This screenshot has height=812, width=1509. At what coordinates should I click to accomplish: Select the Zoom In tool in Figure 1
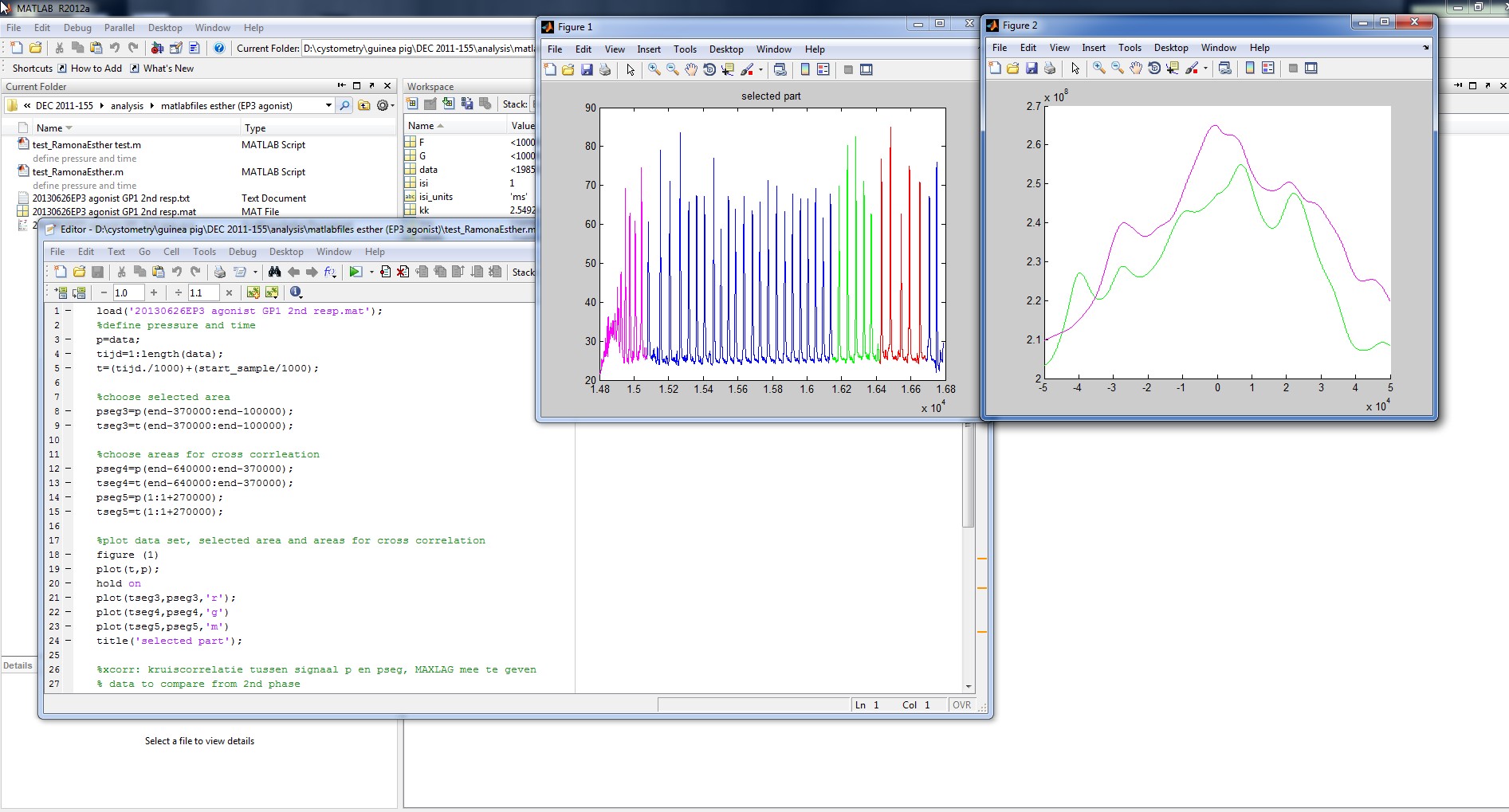(x=654, y=70)
